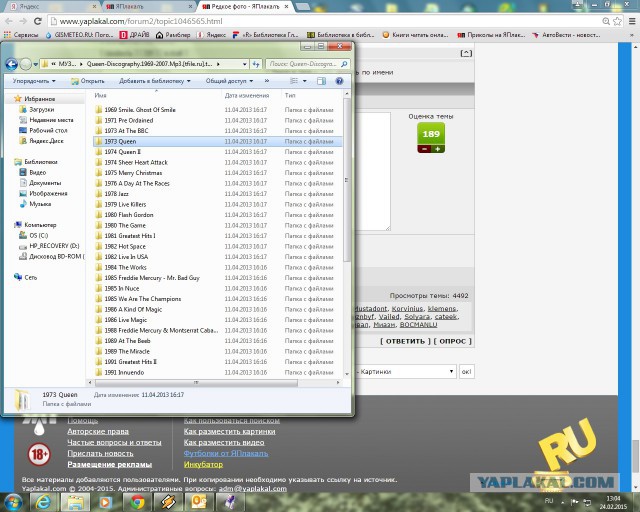The width and height of the screenshot is (640, 512).
Task: Toggle the Explorer preview pane icon
Action: 321,81
